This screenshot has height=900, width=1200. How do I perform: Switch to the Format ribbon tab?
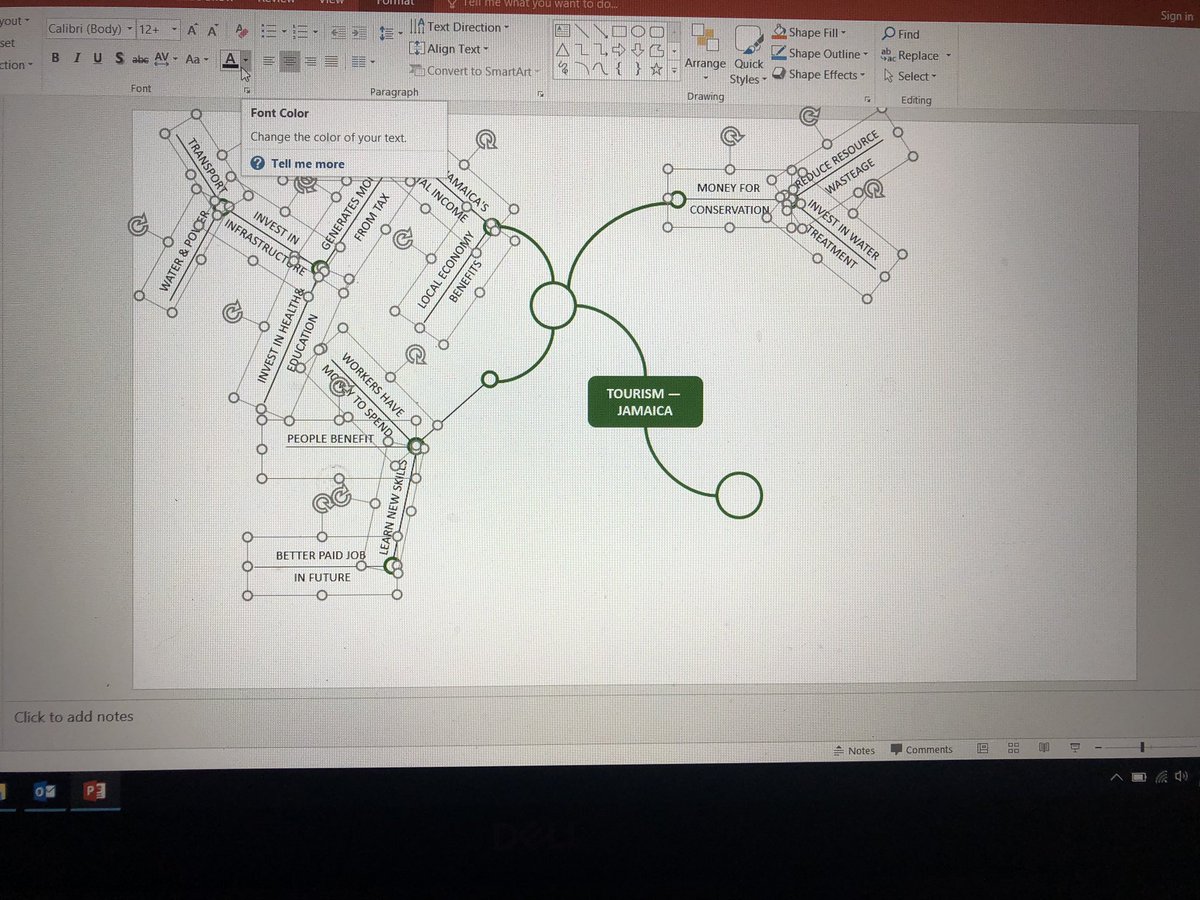395,4
